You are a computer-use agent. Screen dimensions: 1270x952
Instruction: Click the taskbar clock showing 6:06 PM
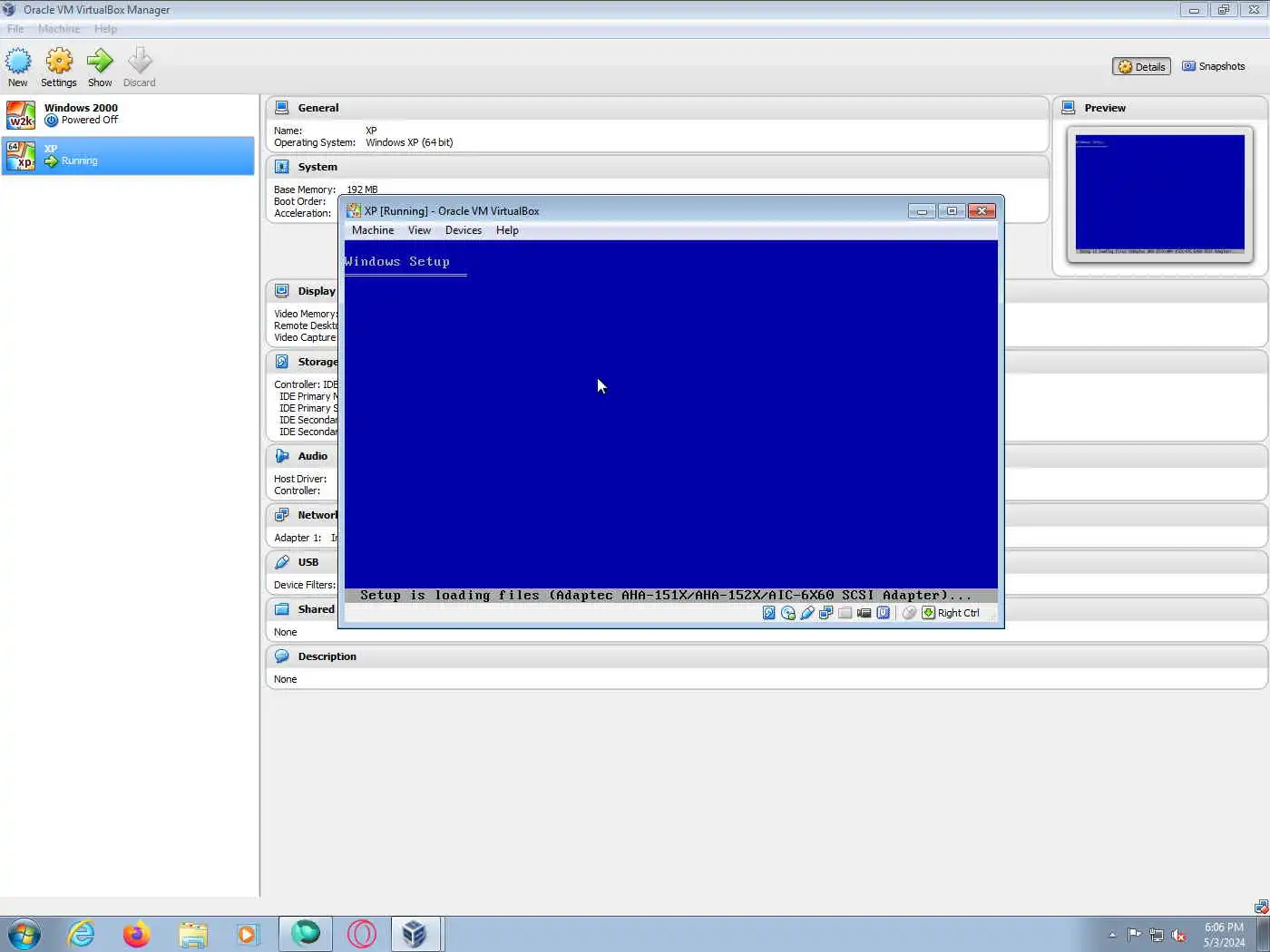[1224, 935]
